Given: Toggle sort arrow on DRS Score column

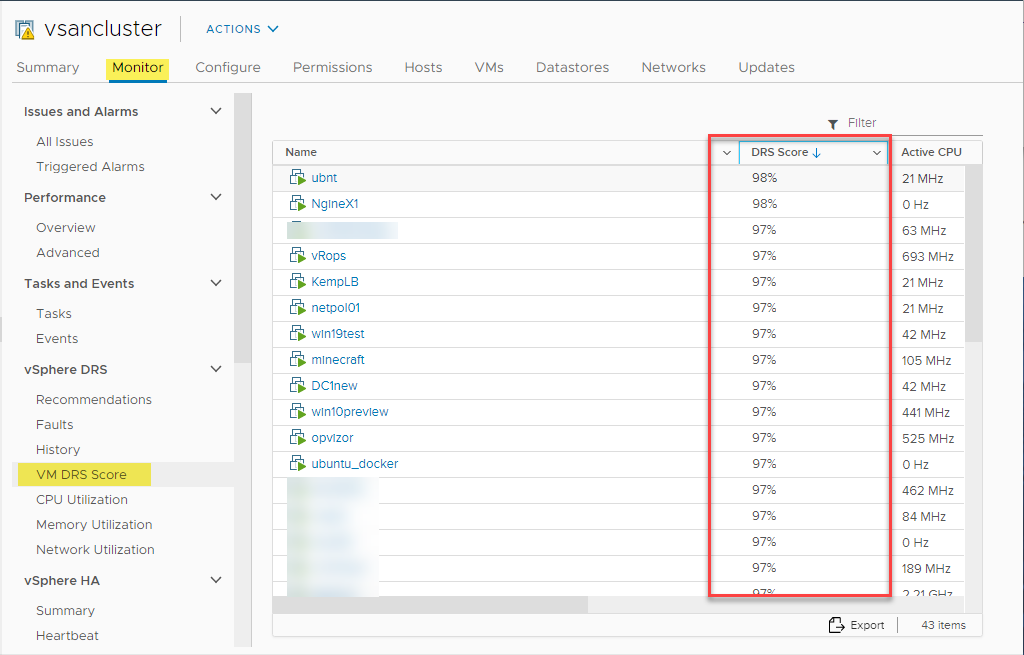Looking at the screenshot, I should 816,153.
